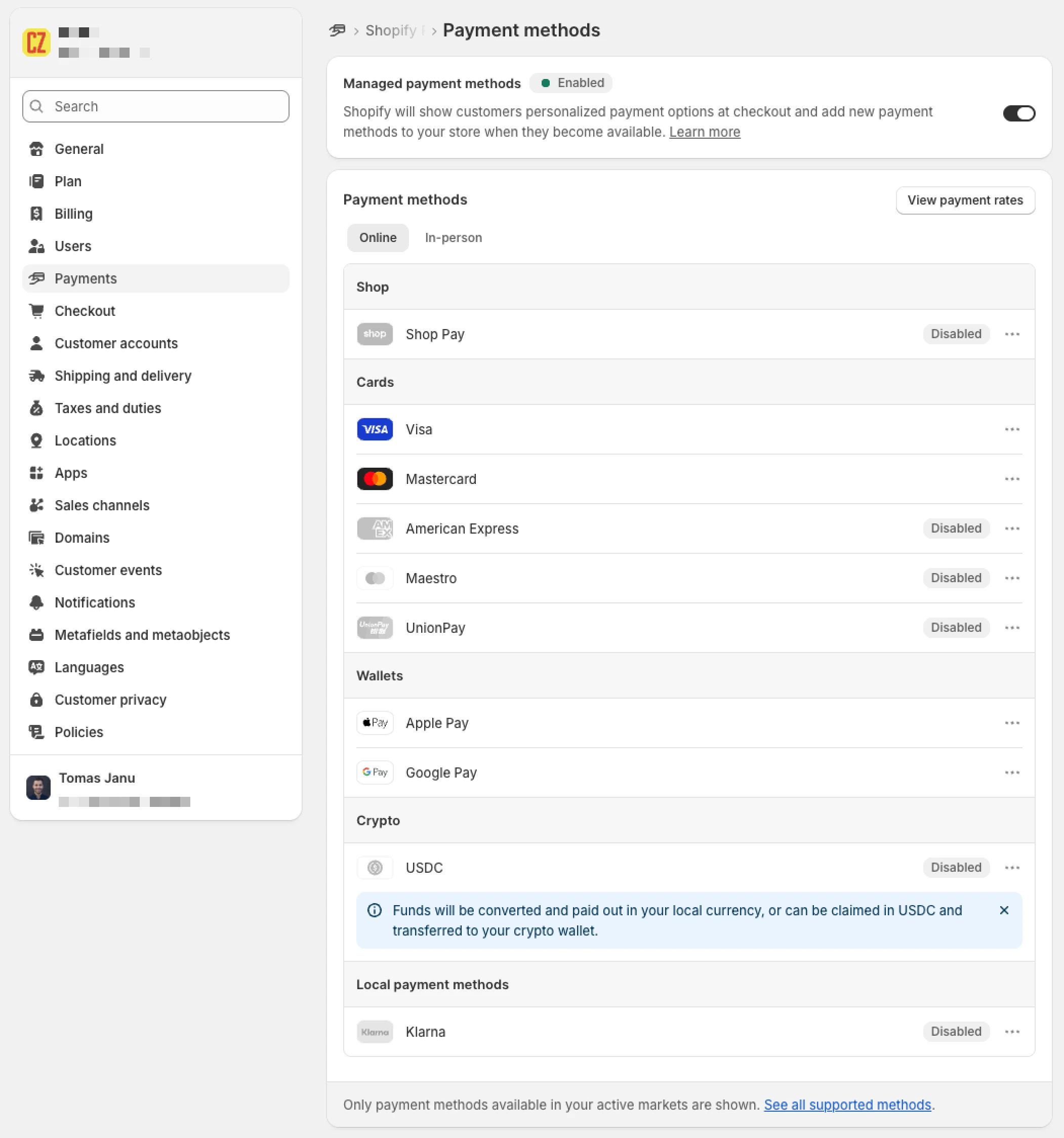Click the American Express label

tap(462, 529)
